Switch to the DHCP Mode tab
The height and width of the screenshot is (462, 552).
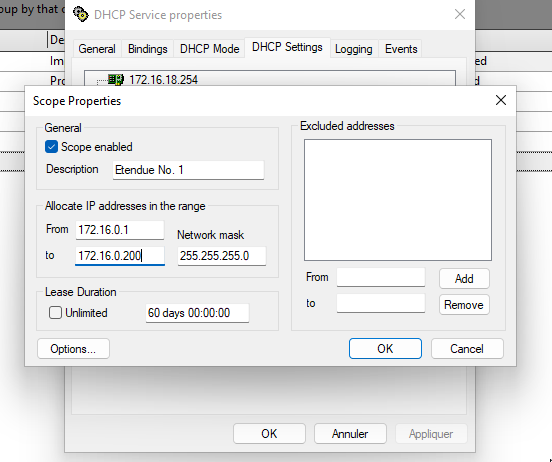(x=209, y=49)
